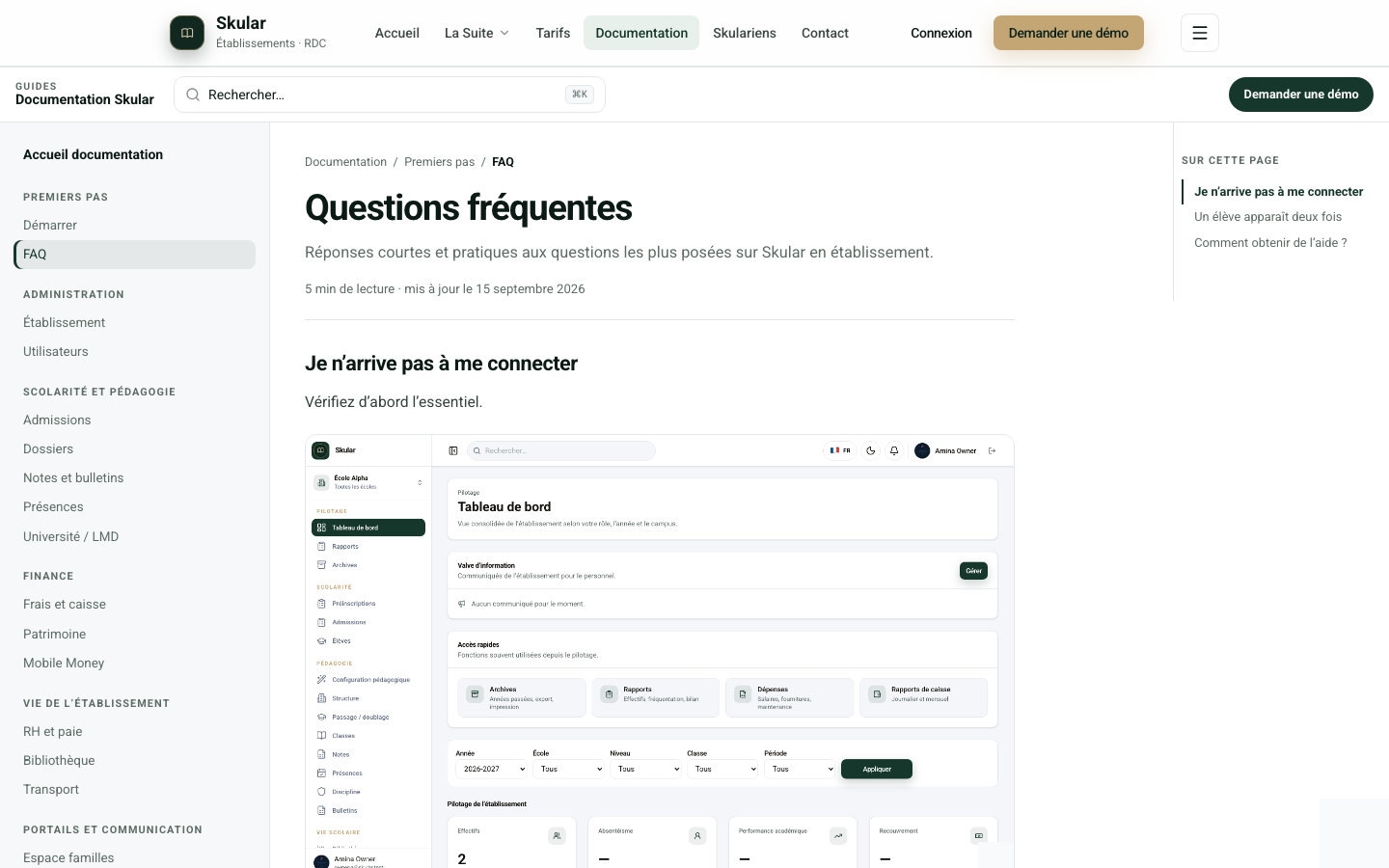
Task: Open Accueil documentation in sidebar
Action: [94, 154]
